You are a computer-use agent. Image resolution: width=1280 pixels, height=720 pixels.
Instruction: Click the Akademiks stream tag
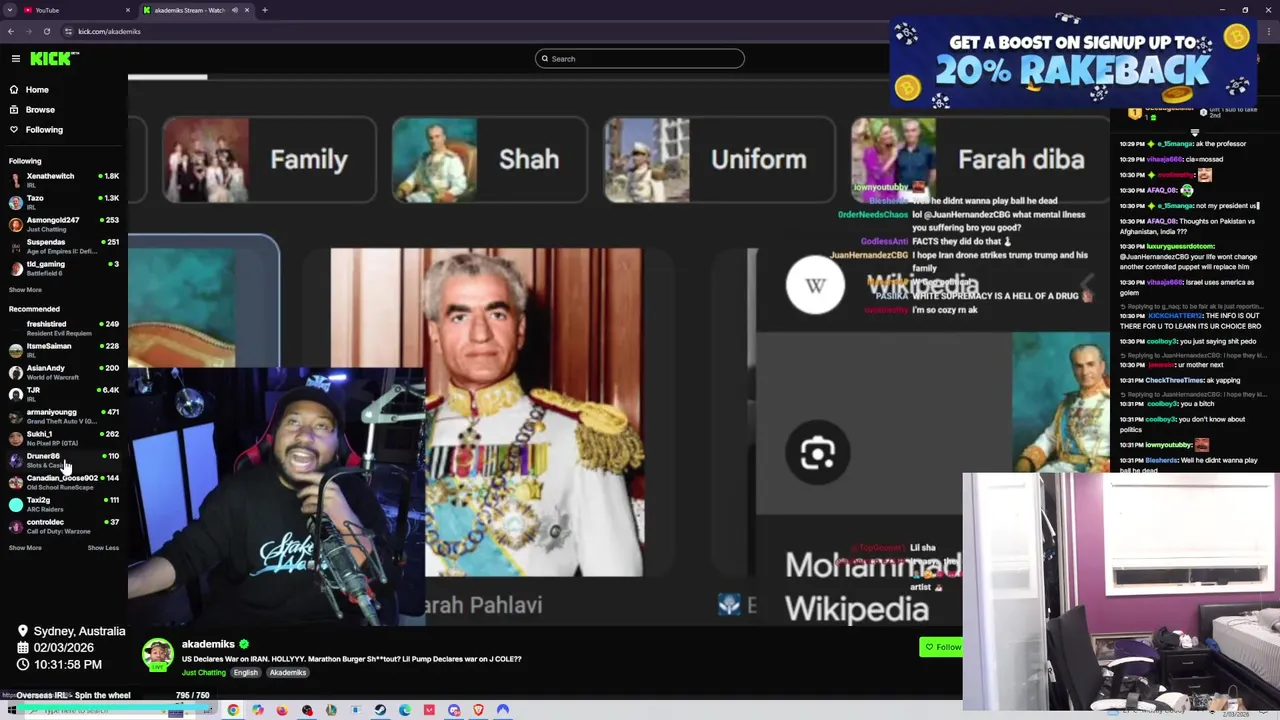point(288,673)
